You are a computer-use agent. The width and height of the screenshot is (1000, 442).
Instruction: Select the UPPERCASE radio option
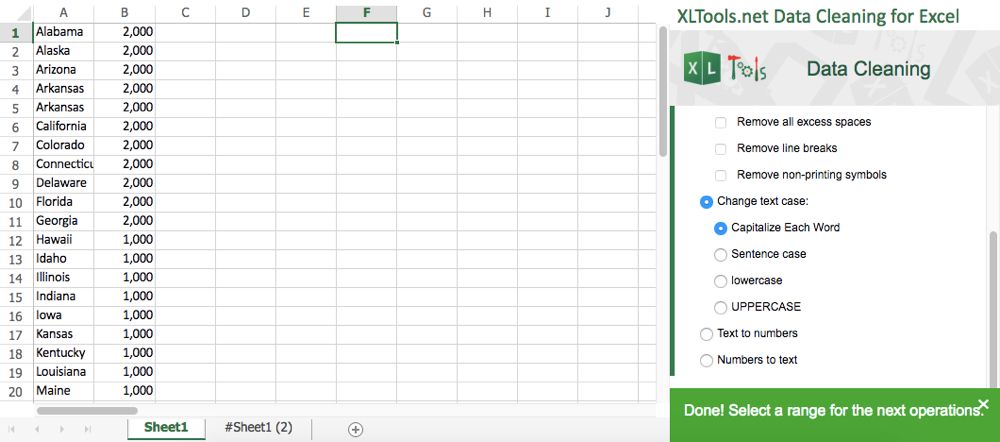pyautogui.click(x=721, y=307)
